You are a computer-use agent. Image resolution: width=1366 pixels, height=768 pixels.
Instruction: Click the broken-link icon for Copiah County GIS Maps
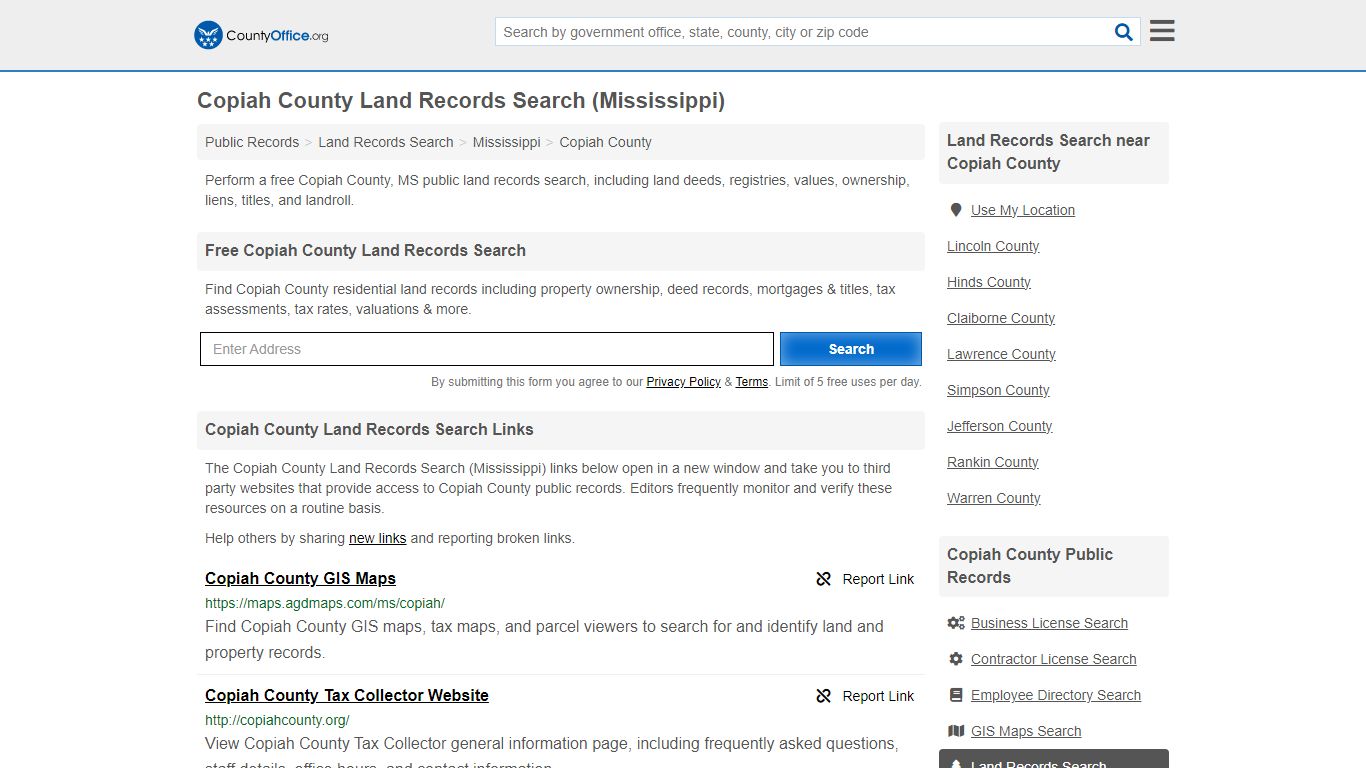click(x=824, y=579)
